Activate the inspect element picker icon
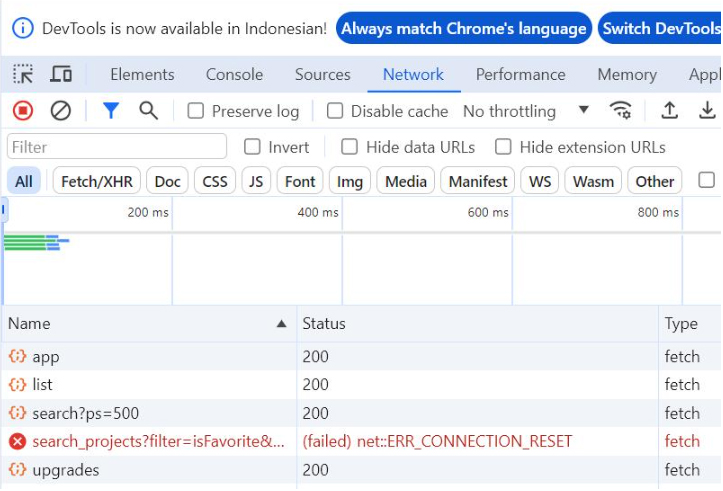The width and height of the screenshot is (723, 491). tap(23, 74)
